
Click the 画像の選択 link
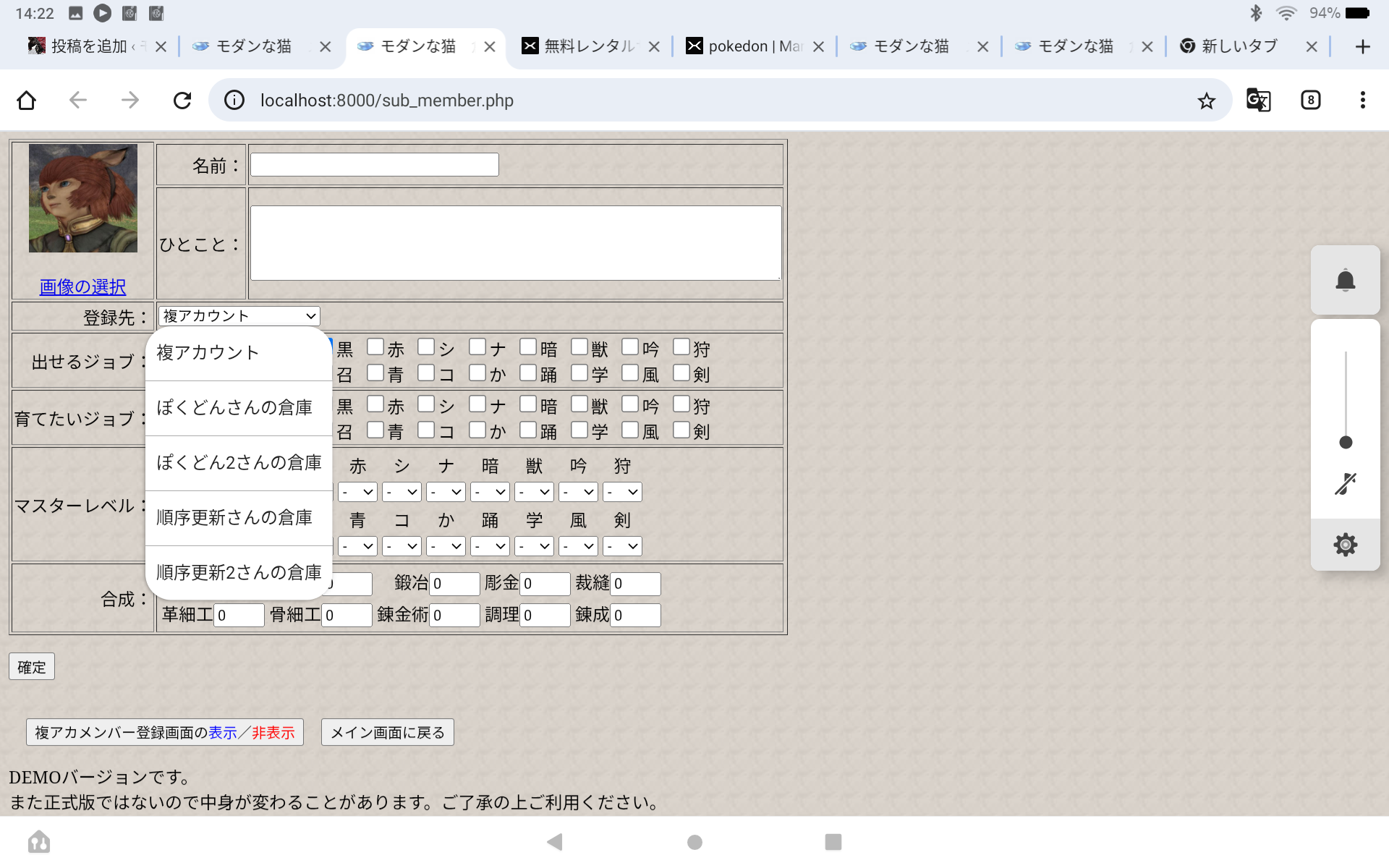tap(82, 286)
